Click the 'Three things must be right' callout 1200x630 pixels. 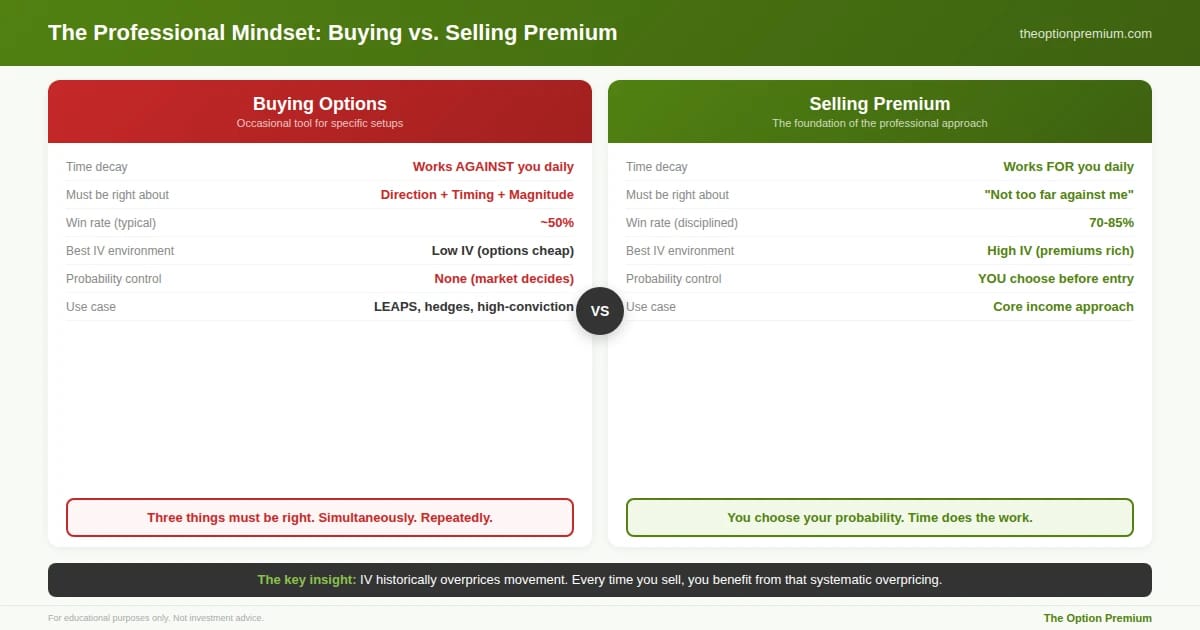pyautogui.click(x=320, y=518)
